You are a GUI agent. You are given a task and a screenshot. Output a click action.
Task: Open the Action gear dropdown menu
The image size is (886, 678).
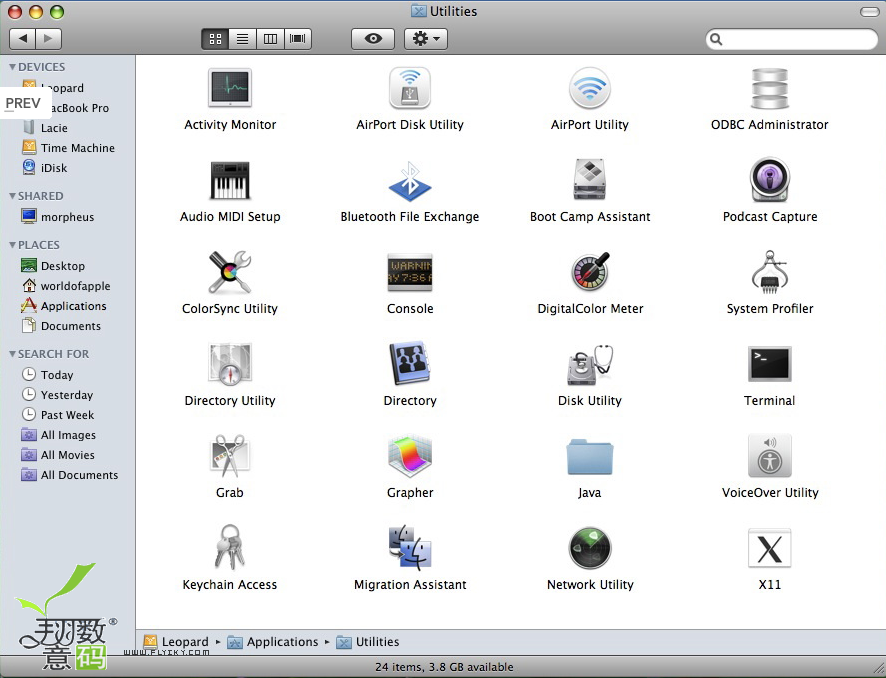pyautogui.click(x=426, y=38)
